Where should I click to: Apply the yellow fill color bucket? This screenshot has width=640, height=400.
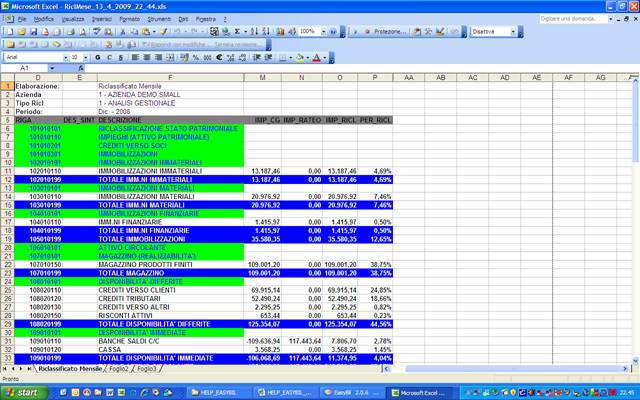tap(300, 58)
